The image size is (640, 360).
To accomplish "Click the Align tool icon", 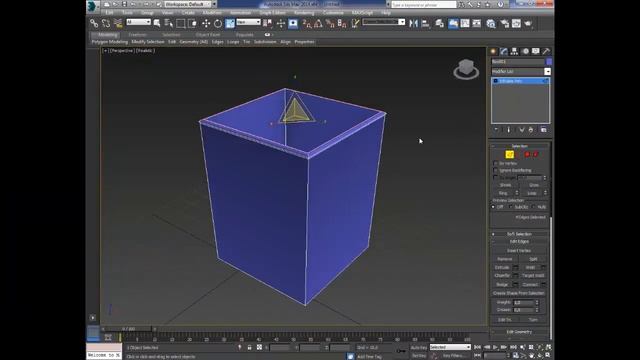I will [425, 23].
